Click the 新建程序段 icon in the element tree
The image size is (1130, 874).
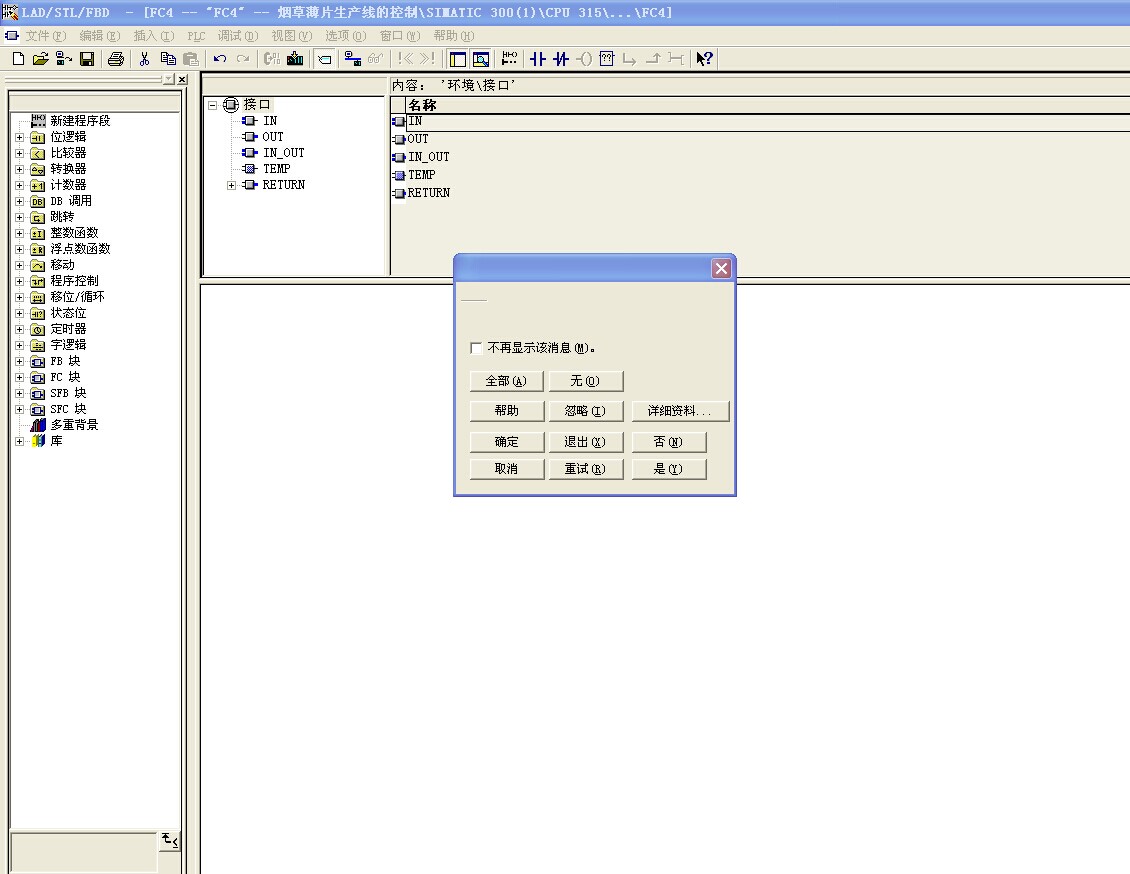pos(38,120)
